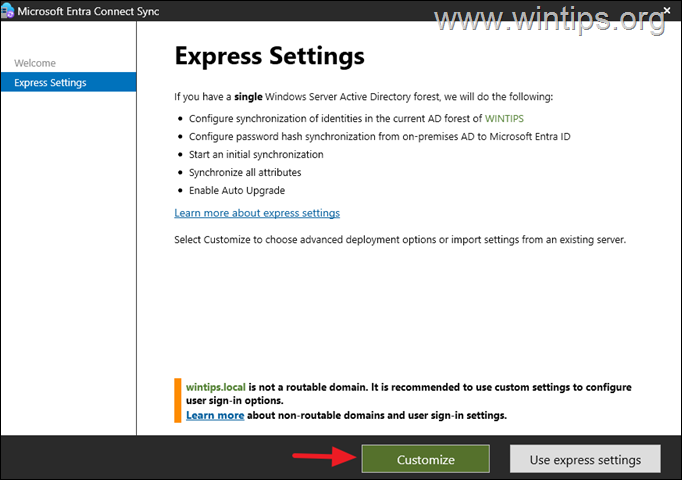Viewport: 682px width, 480px height.
Task: Click 'Select Customize to choose advanced deployment' text
Action: pyautogui.click(x=400, y=240)
